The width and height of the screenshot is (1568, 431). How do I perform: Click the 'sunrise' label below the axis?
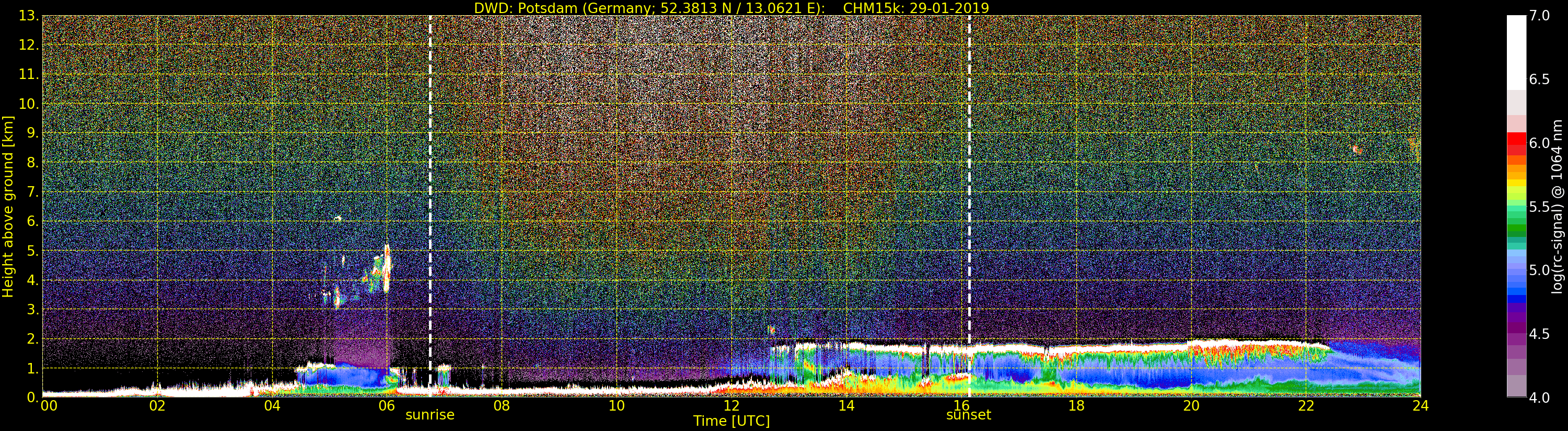pyautogui.click(x=429, y=415)
